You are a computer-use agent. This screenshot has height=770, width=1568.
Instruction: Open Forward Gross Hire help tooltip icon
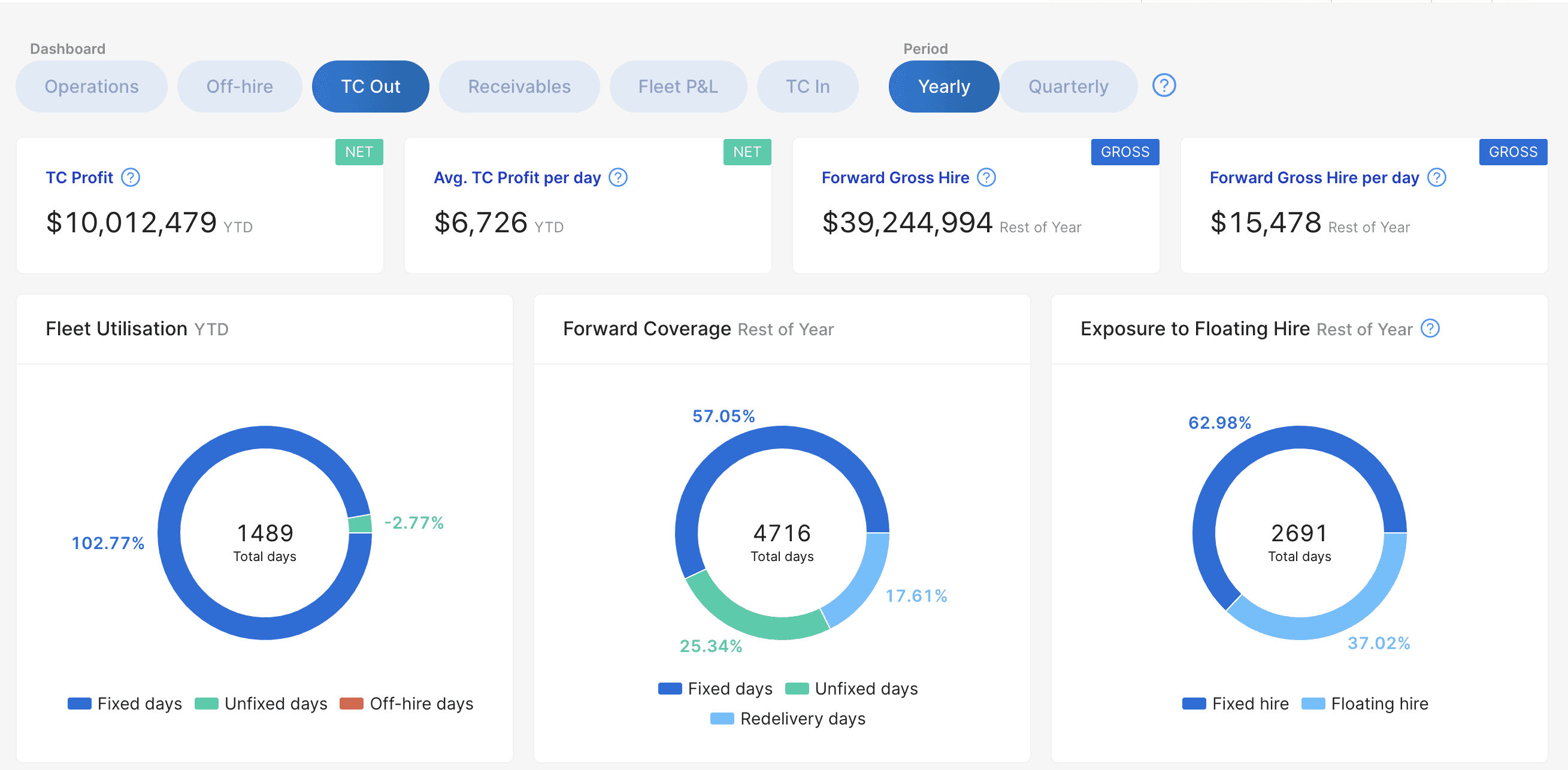click(x=986, y=178)
